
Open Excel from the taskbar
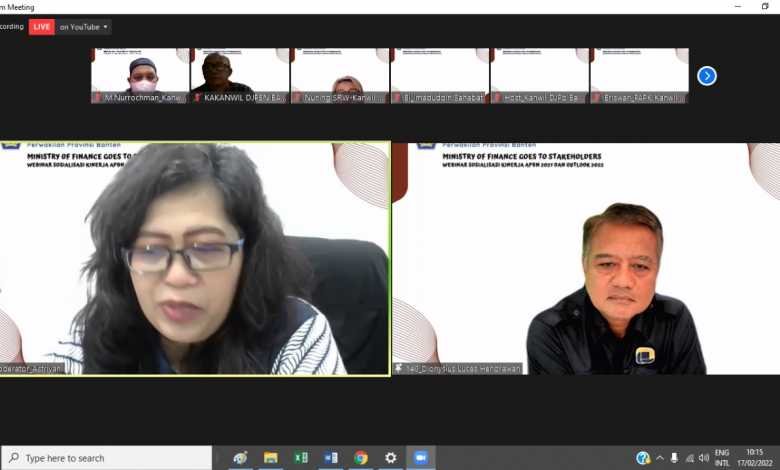(300, 458)
